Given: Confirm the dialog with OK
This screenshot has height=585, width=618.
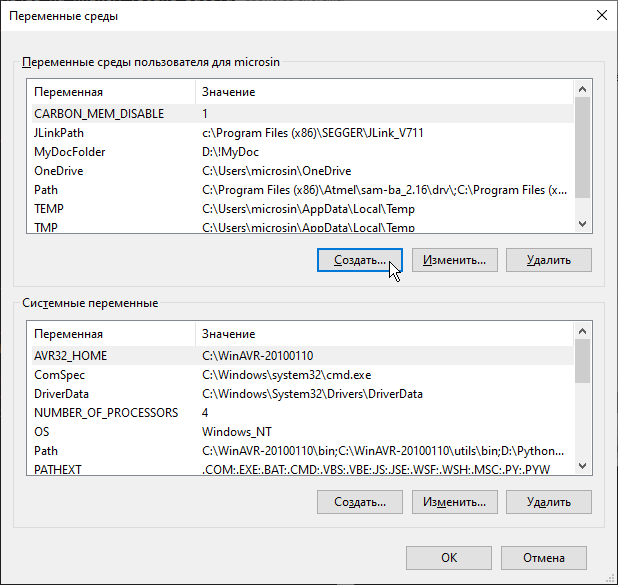Looking at the screenshot, I should 449,558.
